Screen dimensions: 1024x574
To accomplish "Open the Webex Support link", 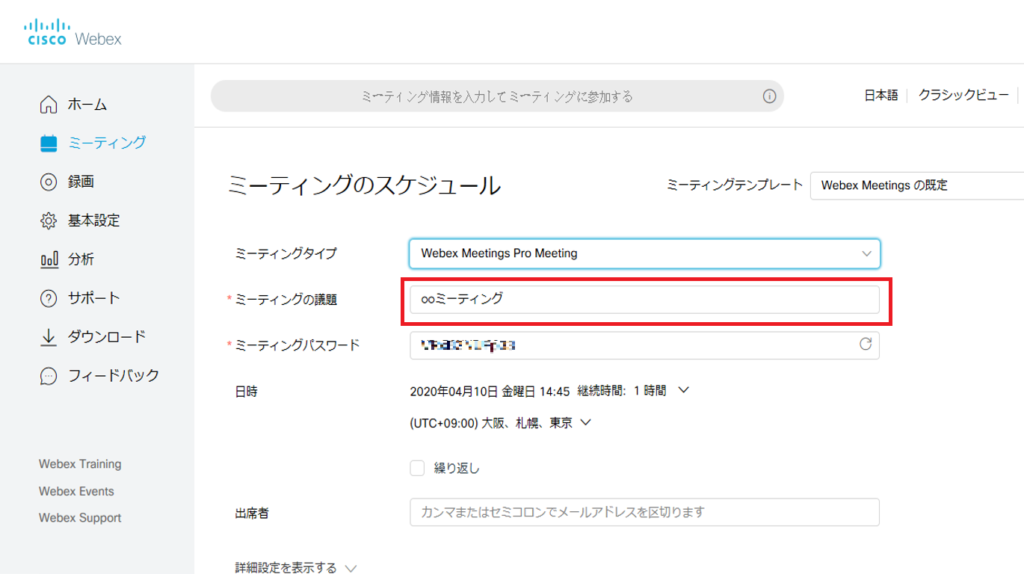I will point(80,518).
